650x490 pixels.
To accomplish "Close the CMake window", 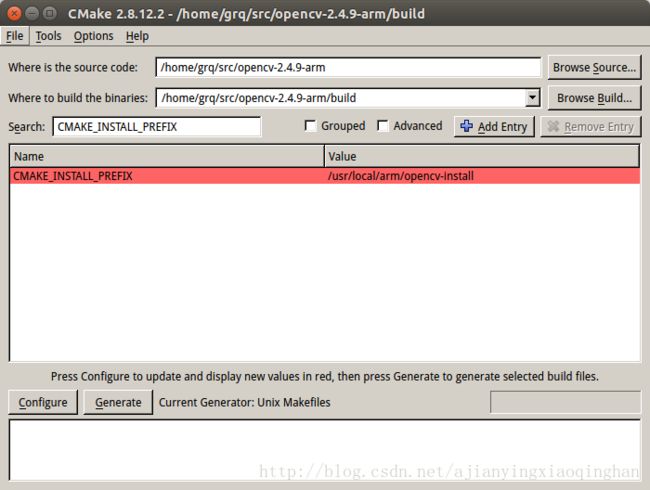I will [x=14, y=14].
